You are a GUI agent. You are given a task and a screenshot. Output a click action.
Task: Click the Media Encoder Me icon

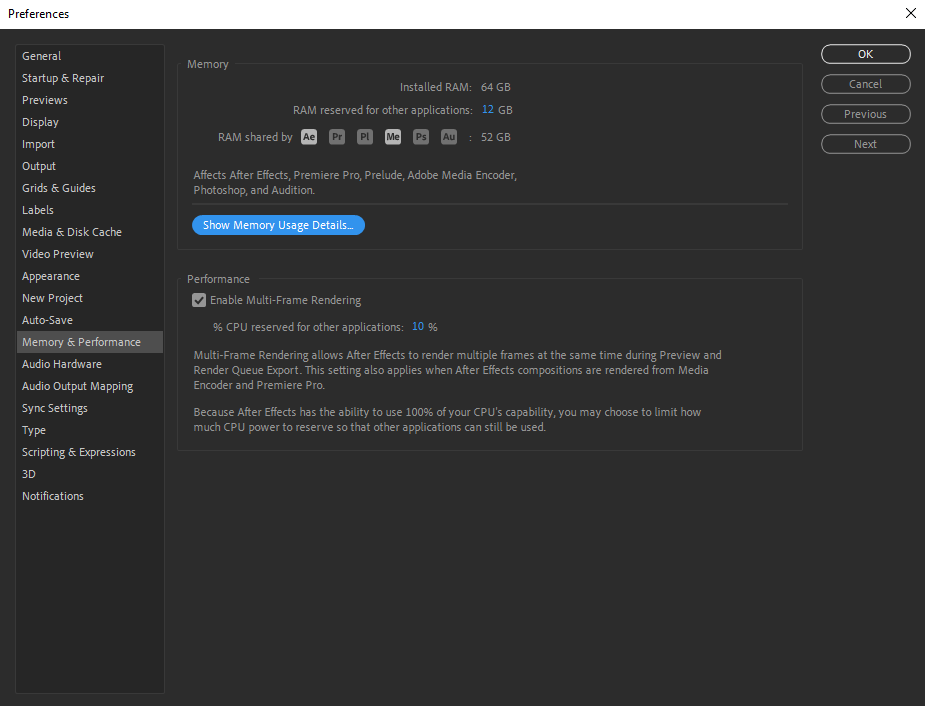(393, 137)
